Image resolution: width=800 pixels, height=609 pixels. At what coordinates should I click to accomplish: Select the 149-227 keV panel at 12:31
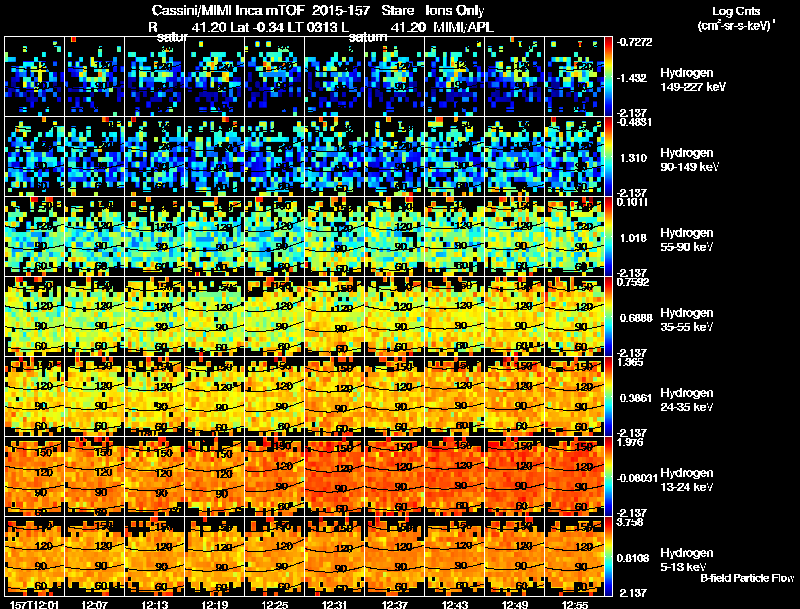click(335, 77)
